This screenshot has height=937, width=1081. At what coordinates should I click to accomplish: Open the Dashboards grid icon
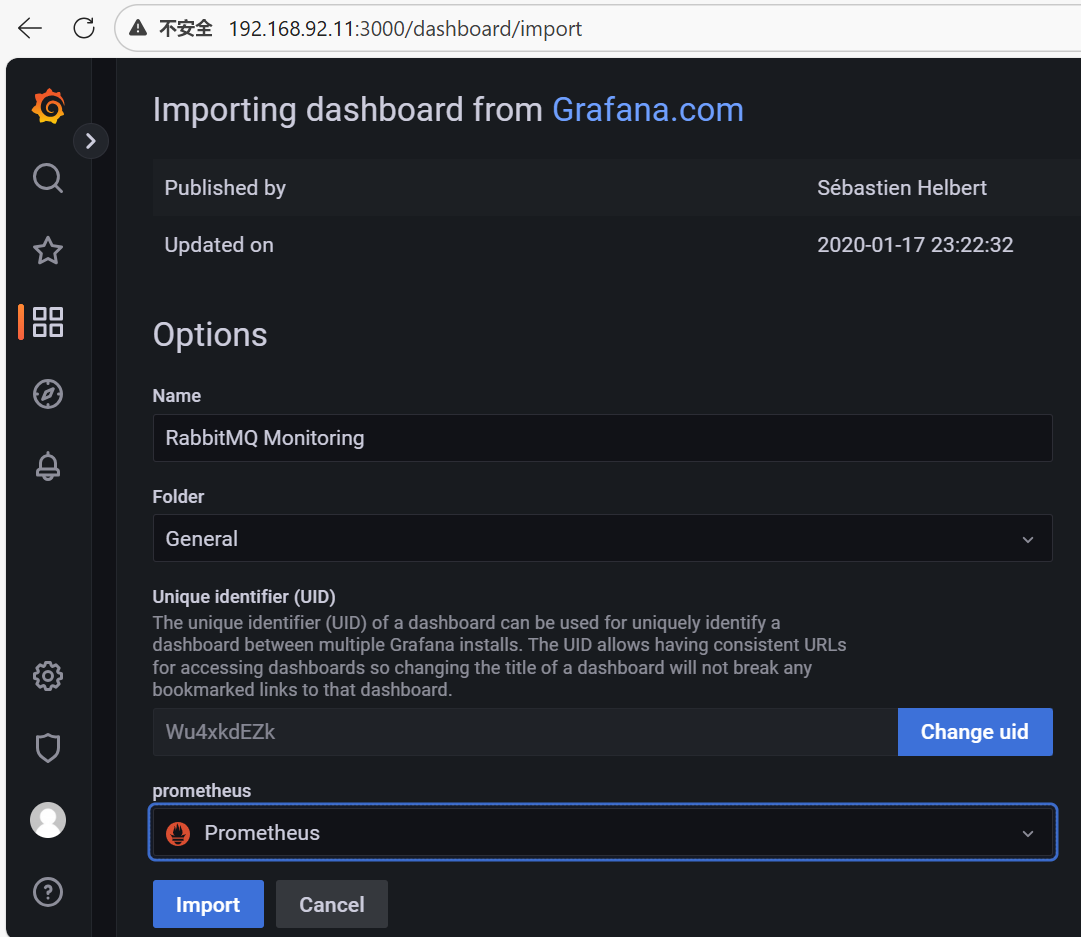pyautogui.click(x=48, y=322)
